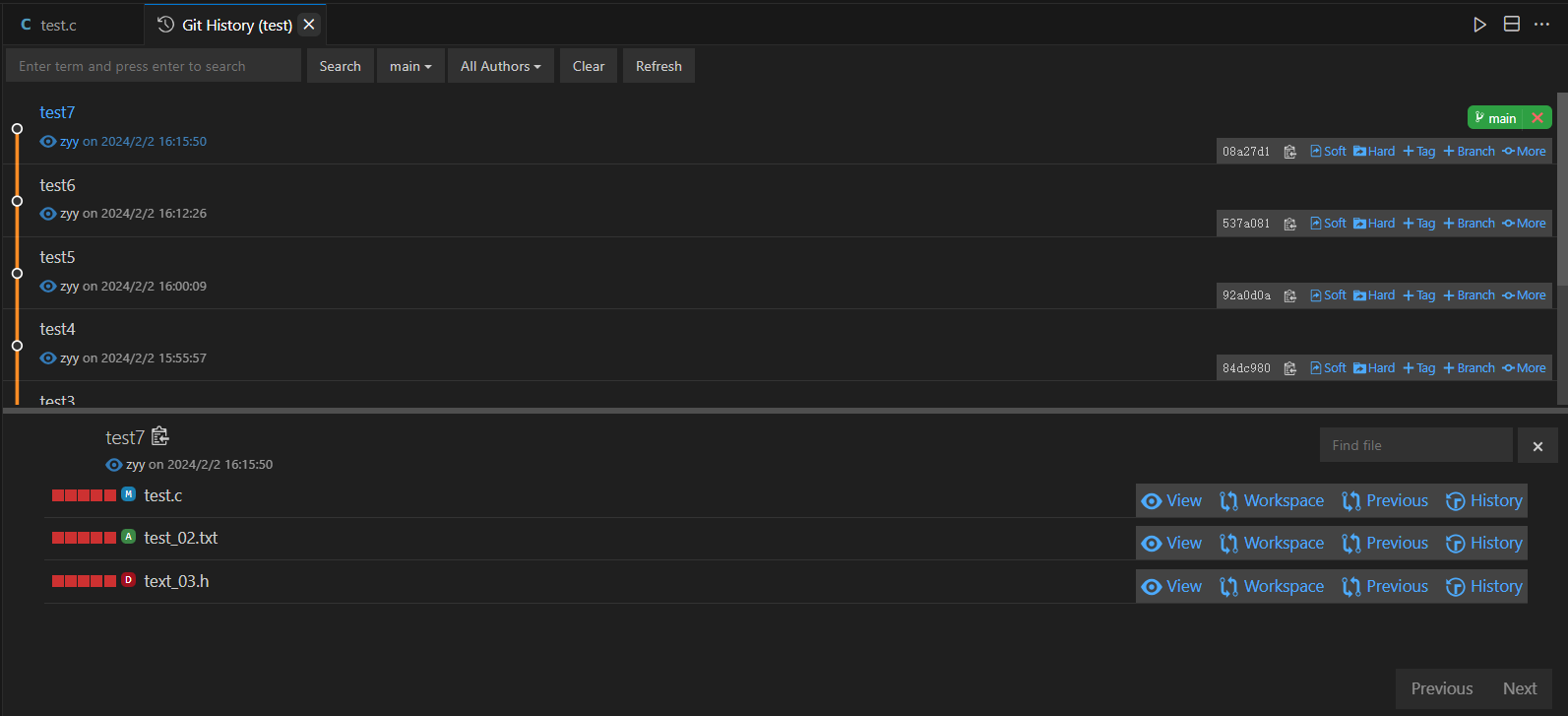Compare test.c against Previous
The height and width of the screenshot is (716, 1568).
pyautogui.click(x=1385, y=501)
